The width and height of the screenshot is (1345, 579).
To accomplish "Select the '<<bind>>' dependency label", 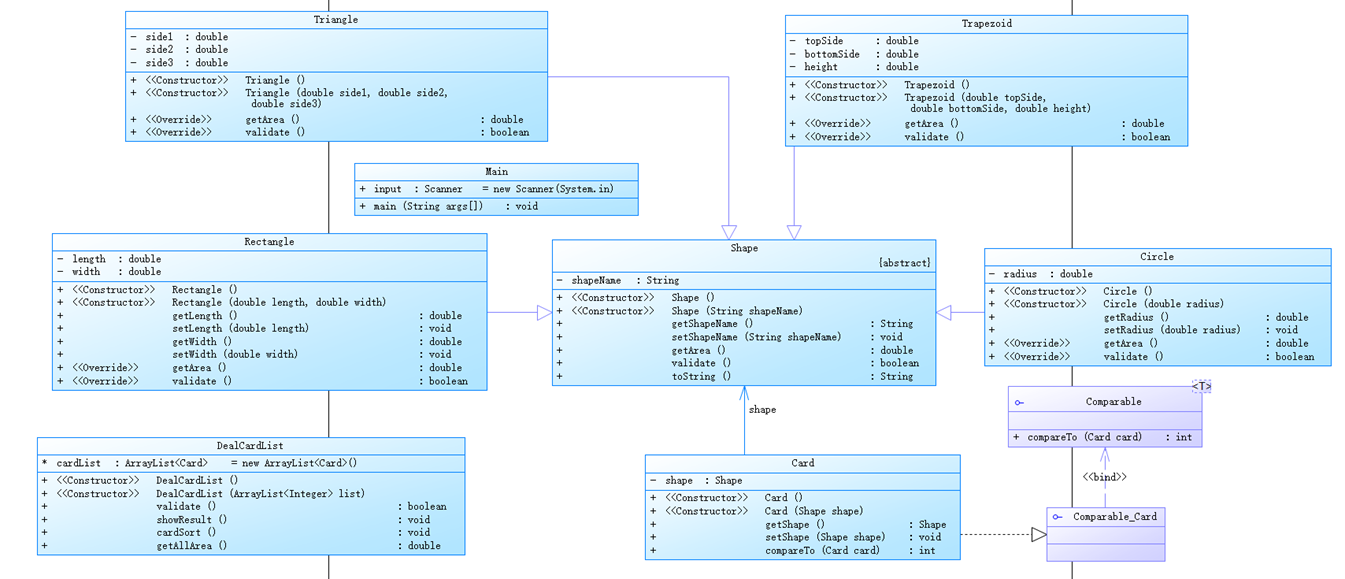I will coord(1105,477).
